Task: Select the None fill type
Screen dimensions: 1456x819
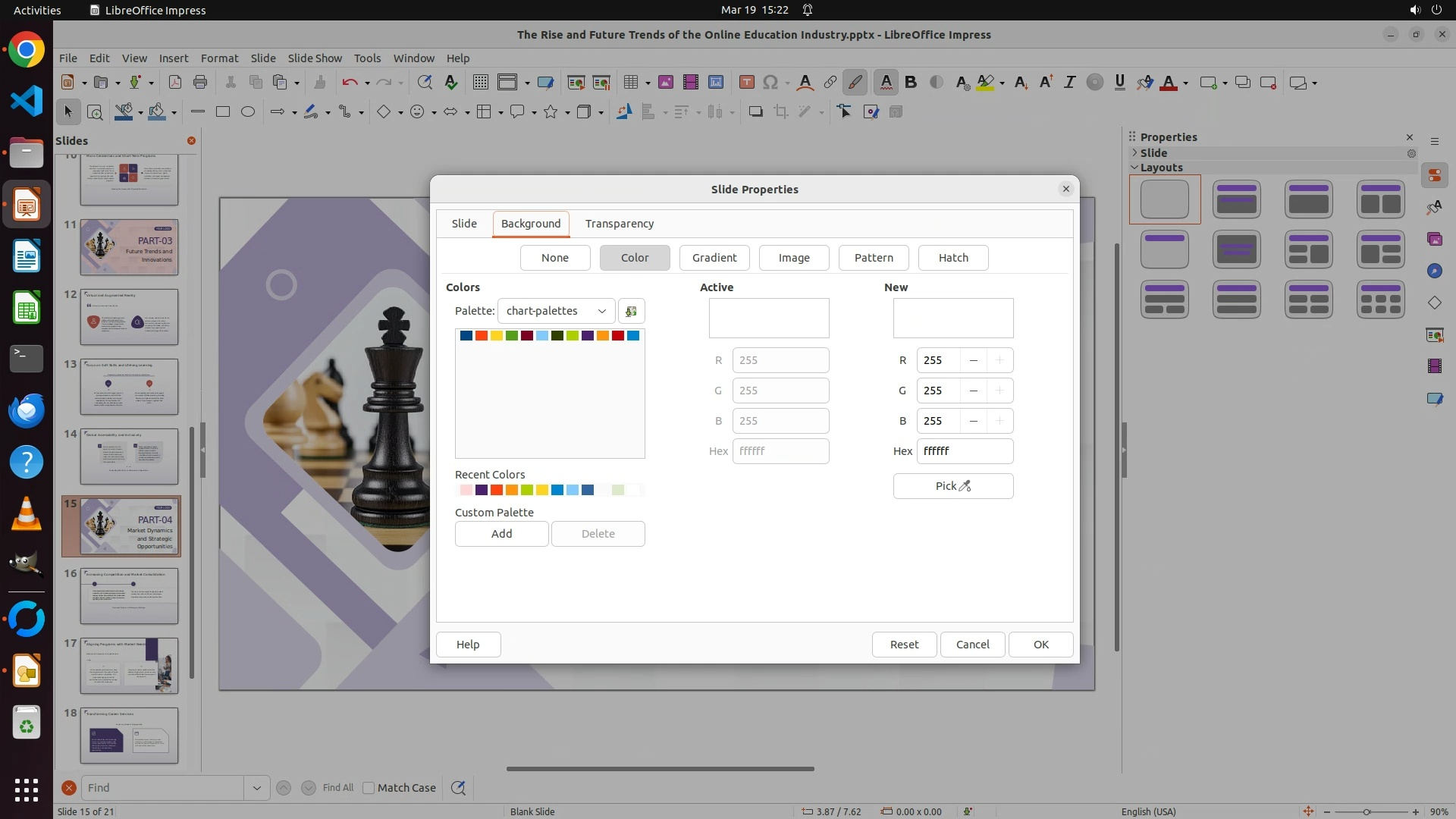Action: click(554, 258)
